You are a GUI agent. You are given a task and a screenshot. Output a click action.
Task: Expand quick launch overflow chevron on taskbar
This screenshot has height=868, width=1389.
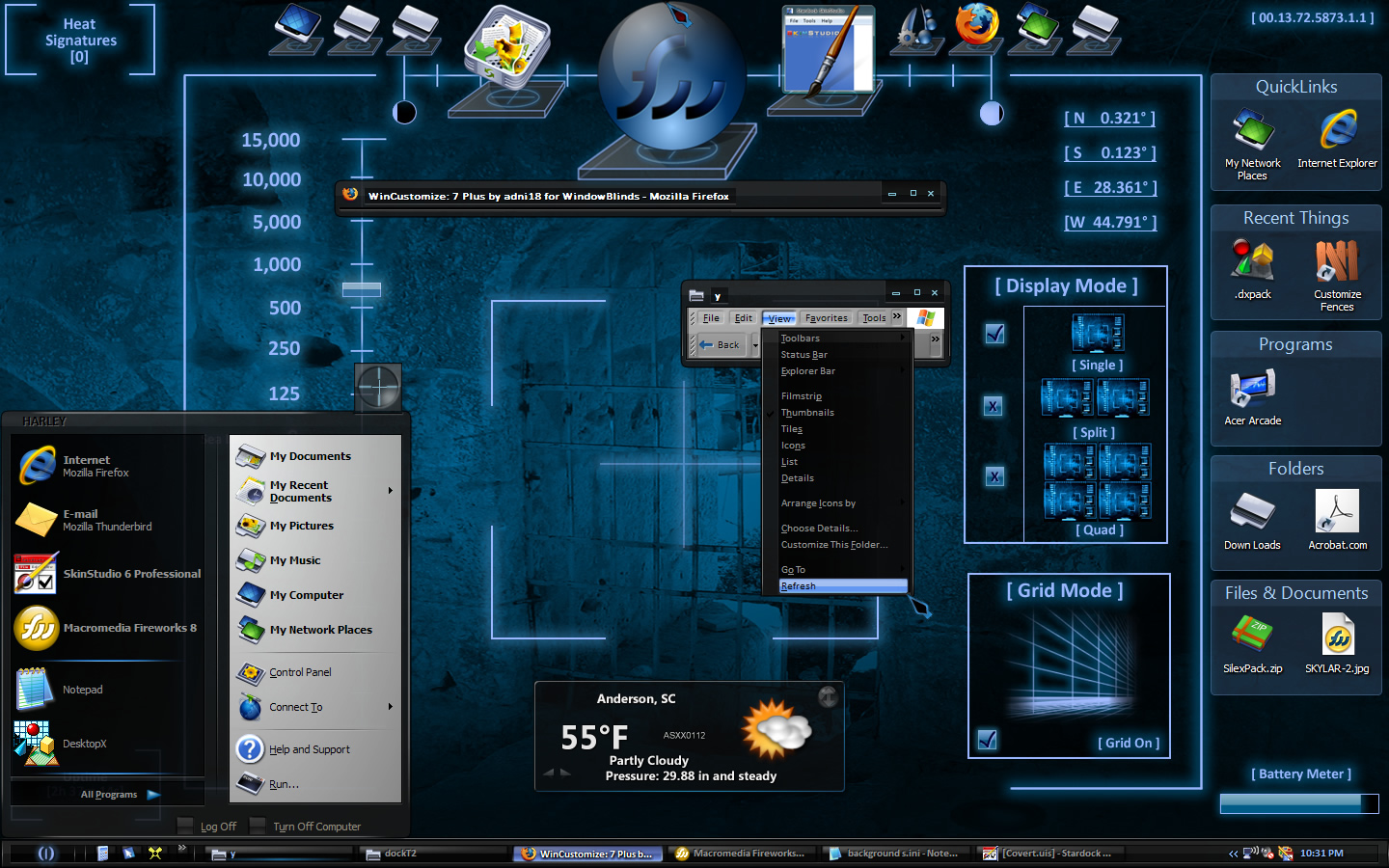181,849
